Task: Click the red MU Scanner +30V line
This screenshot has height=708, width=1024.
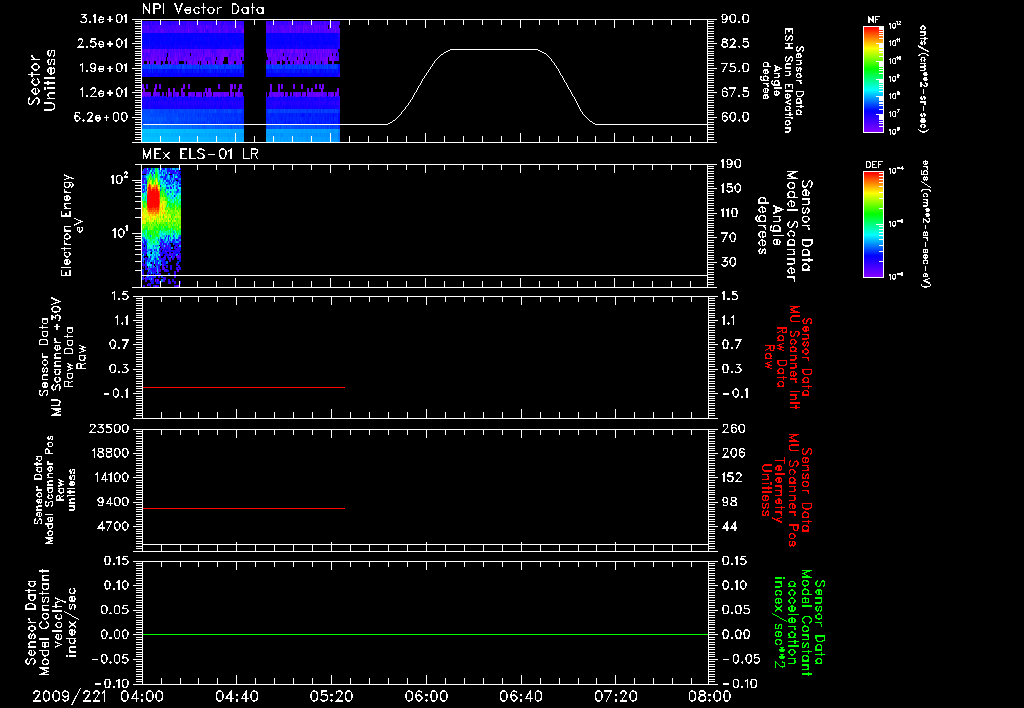Action: point(243,387)
